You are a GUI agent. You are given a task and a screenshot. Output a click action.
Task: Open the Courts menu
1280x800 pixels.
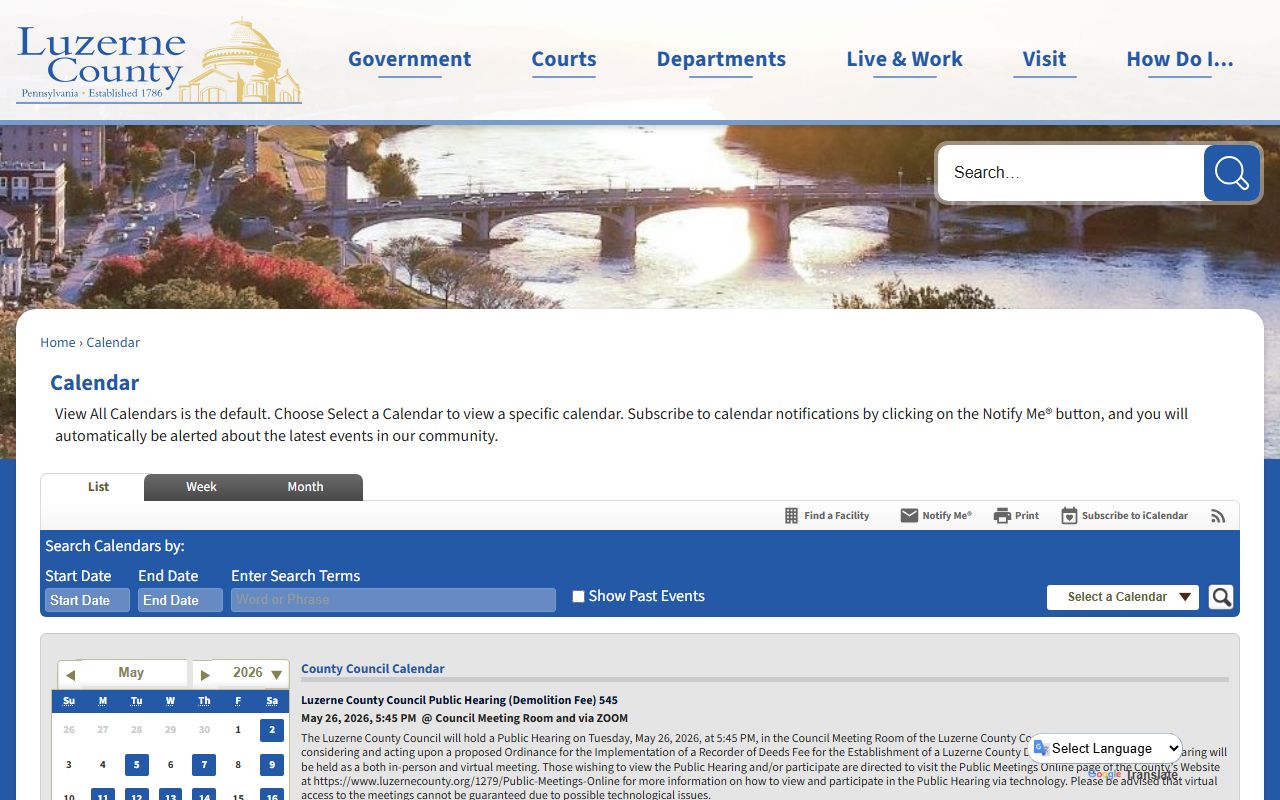[x=564, y=59]
